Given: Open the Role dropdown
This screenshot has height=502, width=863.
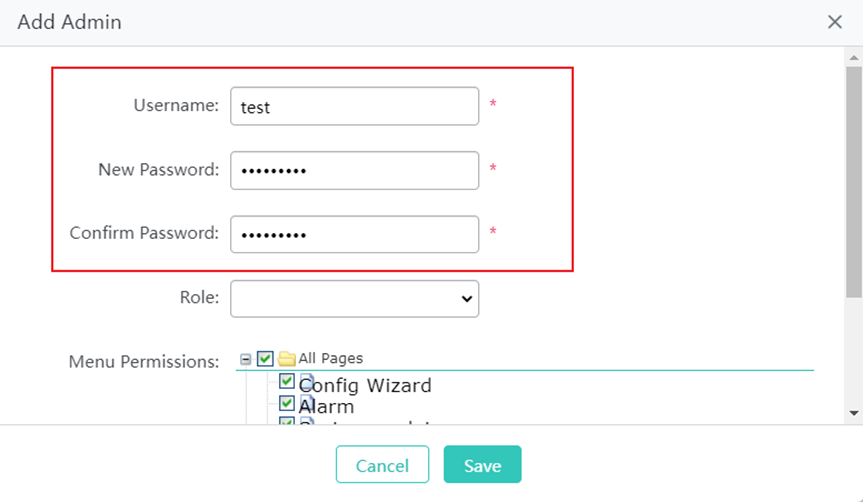Looking at the screenshot, I should click(x=354, y=298).
